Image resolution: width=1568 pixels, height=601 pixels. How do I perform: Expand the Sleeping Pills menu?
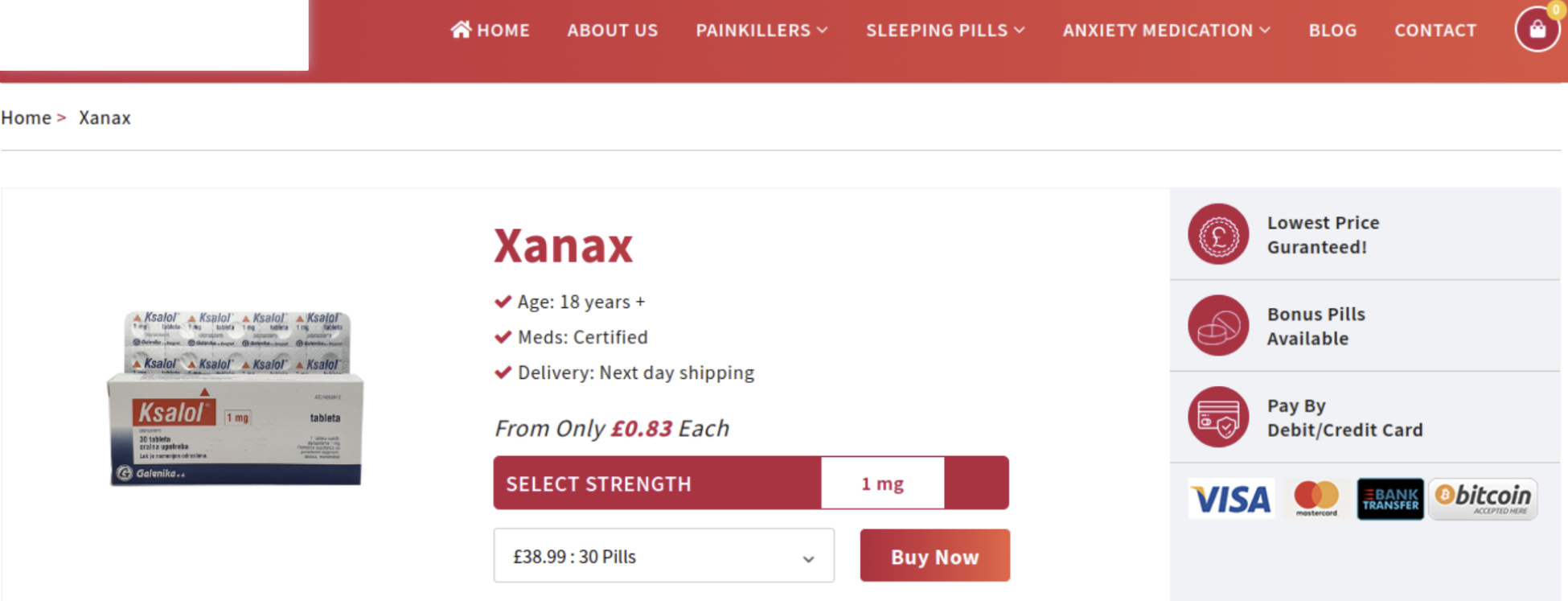pyautogui.click(x=945, y=31)
